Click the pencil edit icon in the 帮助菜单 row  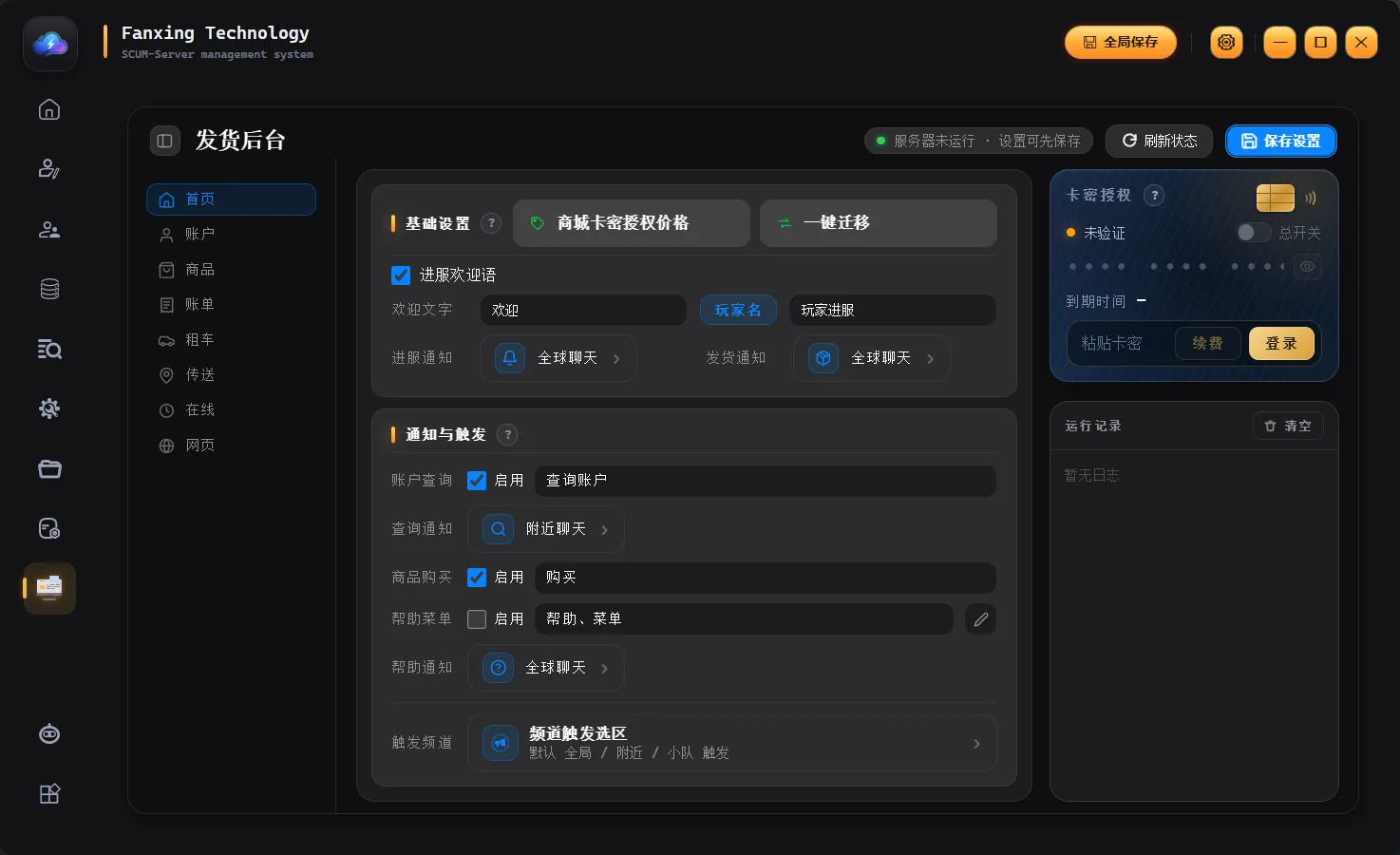[x=981, y=619]
